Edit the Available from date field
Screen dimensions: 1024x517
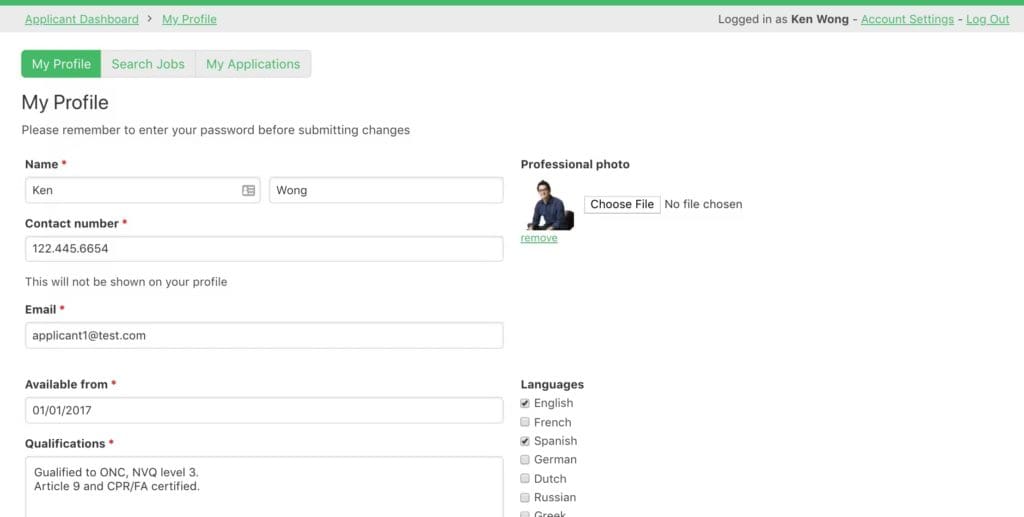pyautogui.click(x=264, y=410)
